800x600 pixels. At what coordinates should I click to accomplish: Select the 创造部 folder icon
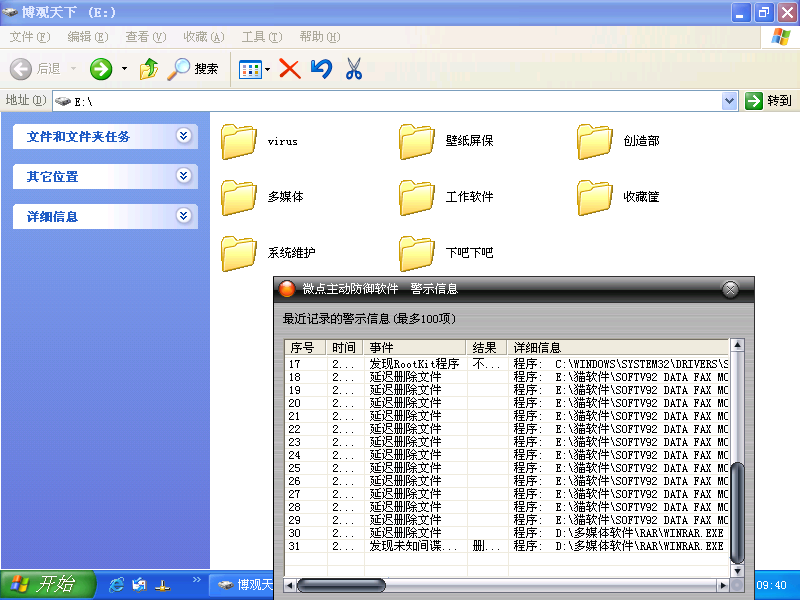point(594,141)
